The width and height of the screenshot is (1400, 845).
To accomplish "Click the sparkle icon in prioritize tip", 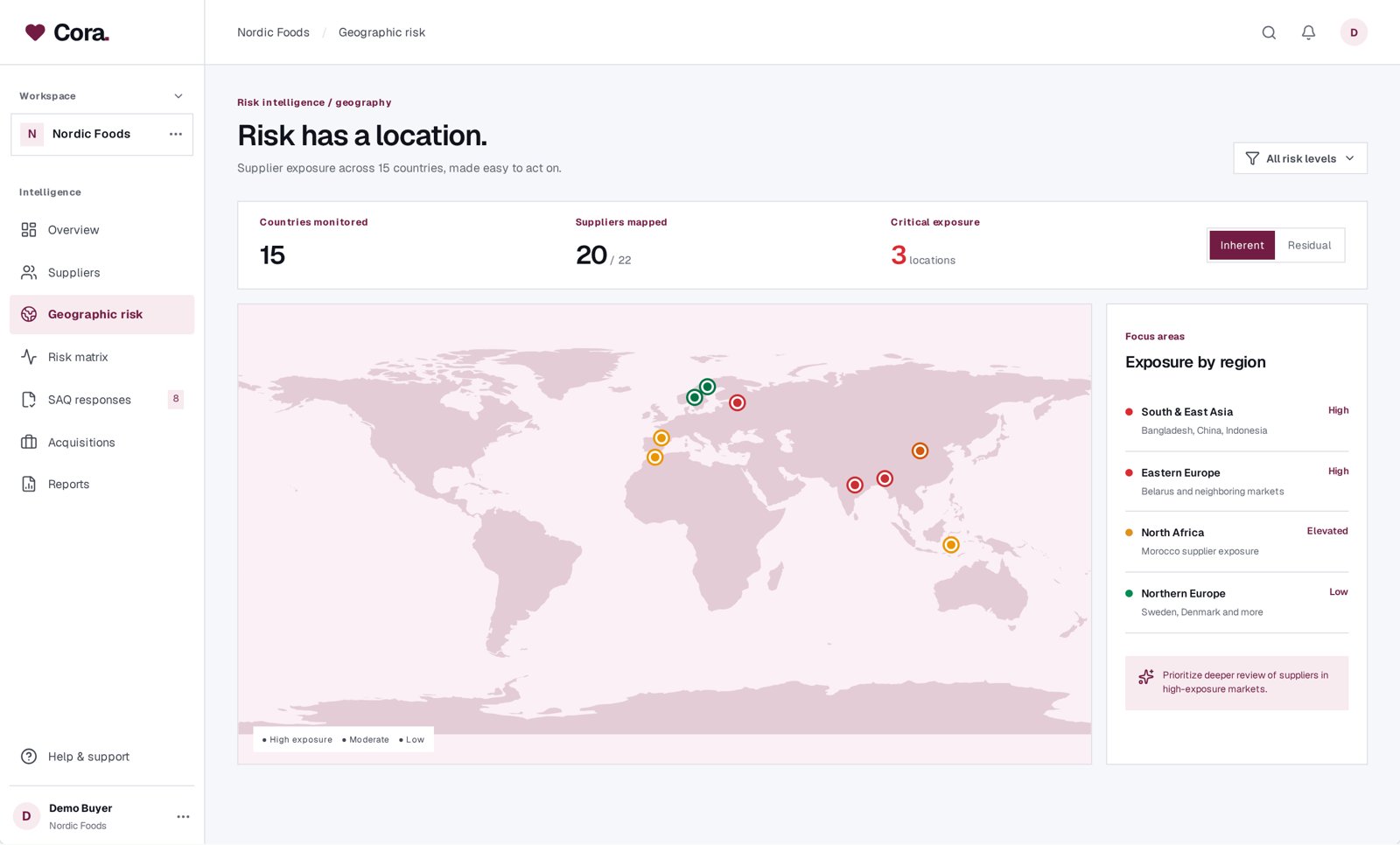I will coord(1145,677).
